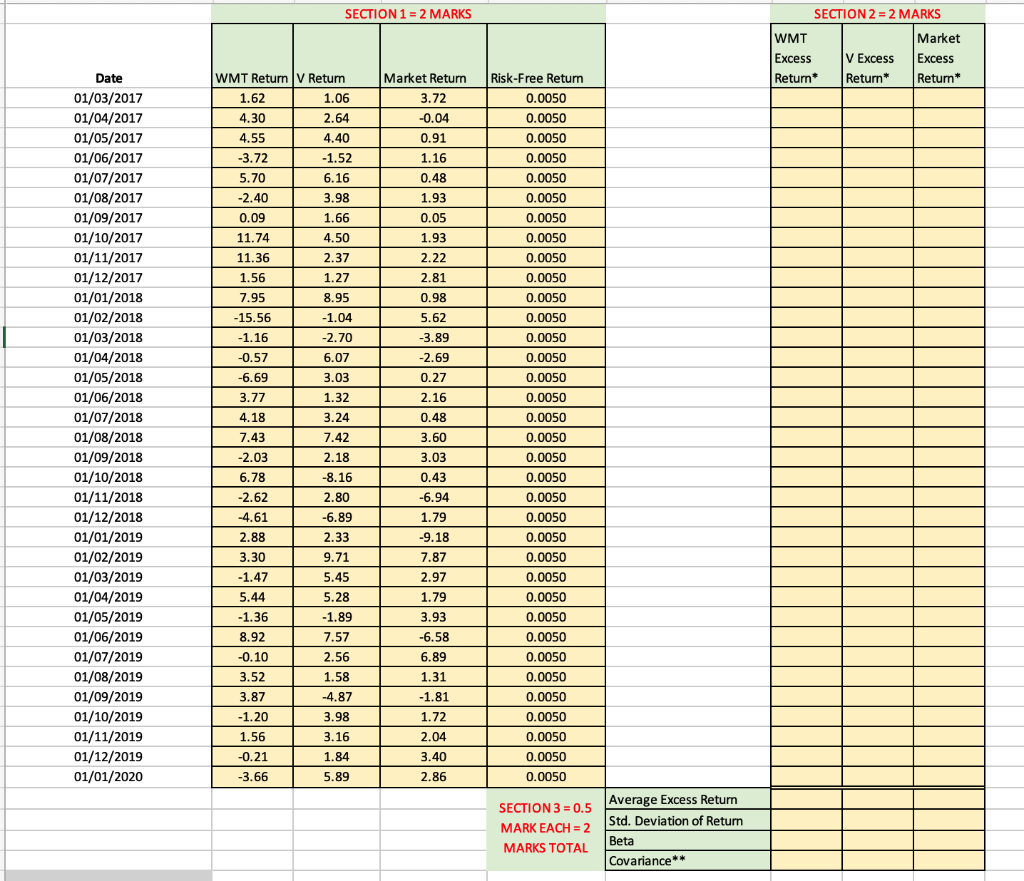This screenshot has height=881, width=1024.
Task: Select the SECTION 3 marks note cell
Action: [x=545, y=828]
